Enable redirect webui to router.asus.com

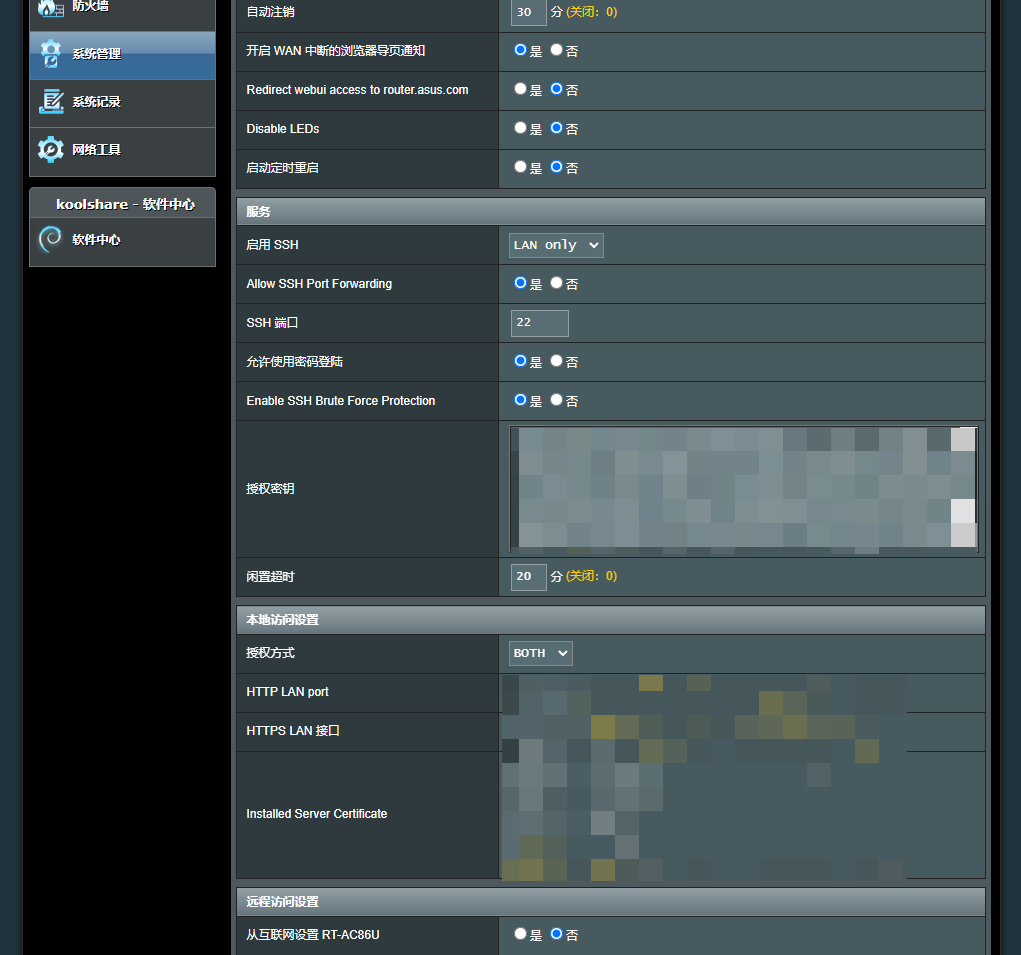point(520,89)
